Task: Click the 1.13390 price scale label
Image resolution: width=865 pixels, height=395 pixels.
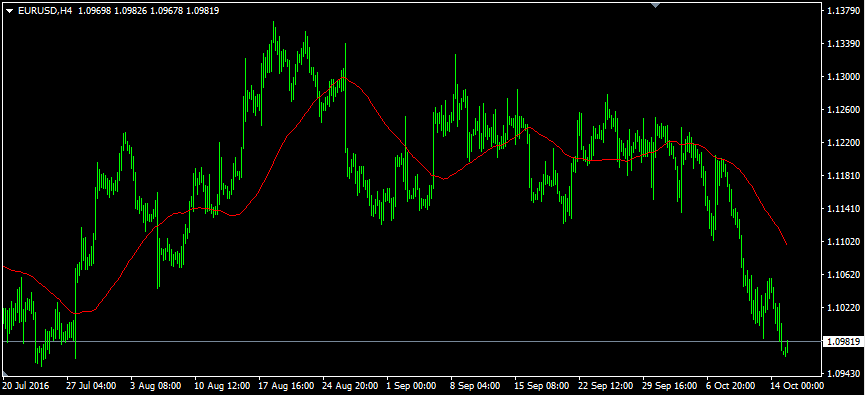Action: point(843,44)
